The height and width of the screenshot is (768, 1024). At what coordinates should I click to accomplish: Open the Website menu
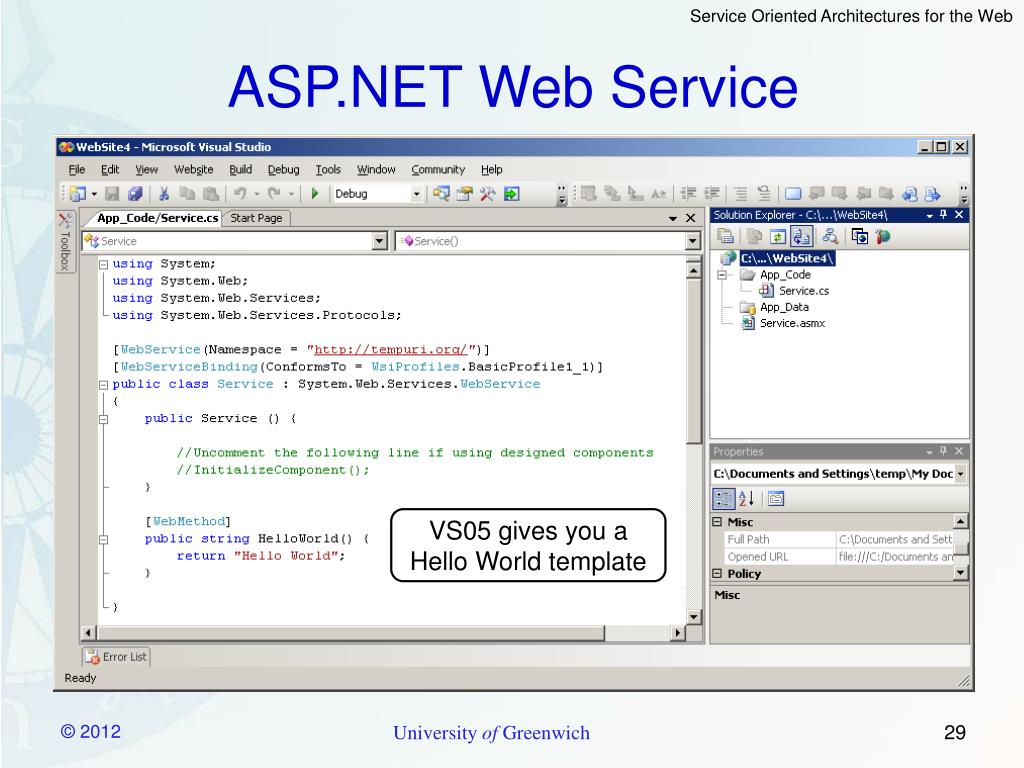point(193,170)
